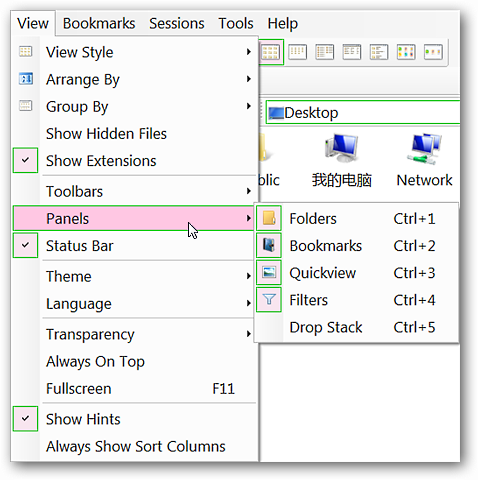Click the rightmost view style toolbar icon
This screenshot has height=480, width=478.
click(433, 52)
